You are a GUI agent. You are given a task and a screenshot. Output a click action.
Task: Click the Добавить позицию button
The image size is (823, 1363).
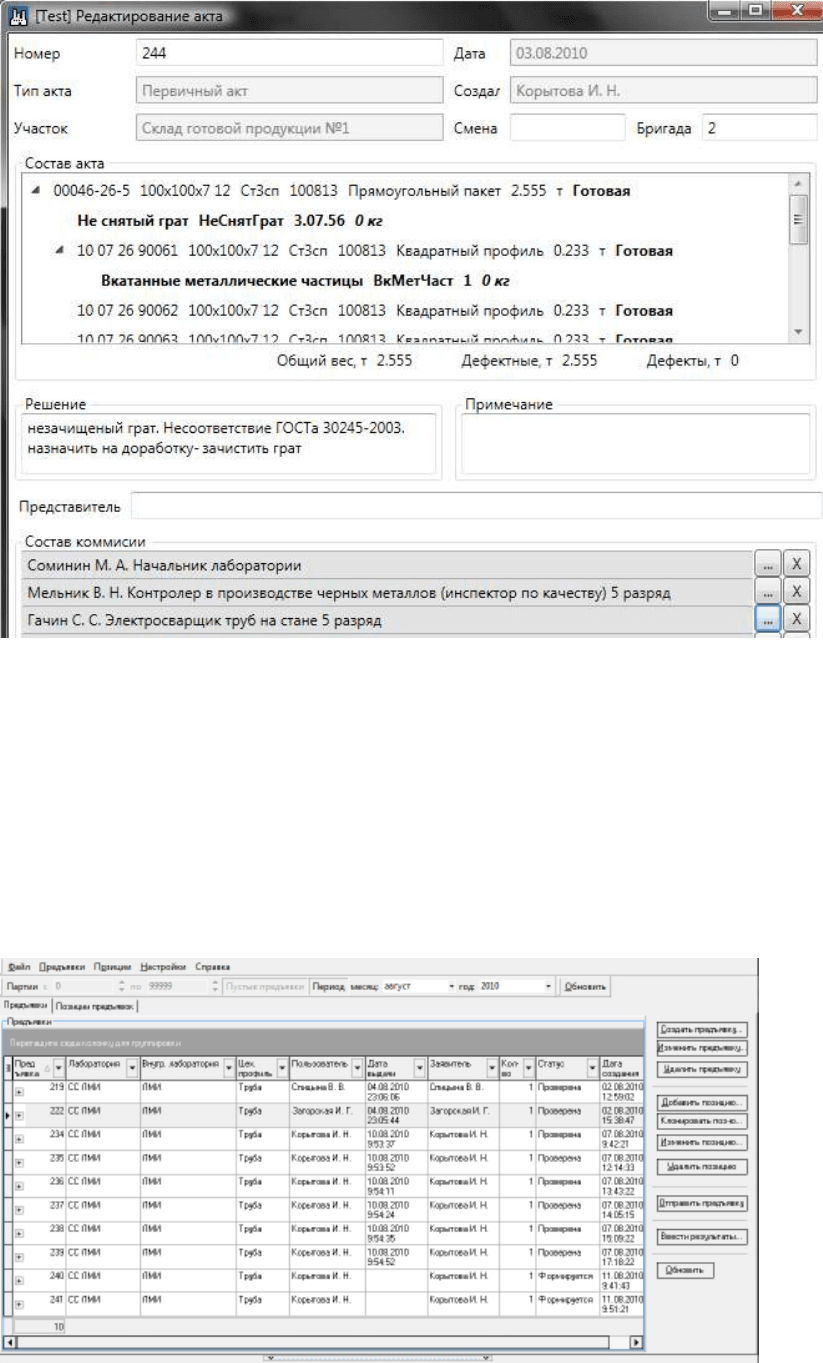pyautogui.click(x=703, y=1102)
